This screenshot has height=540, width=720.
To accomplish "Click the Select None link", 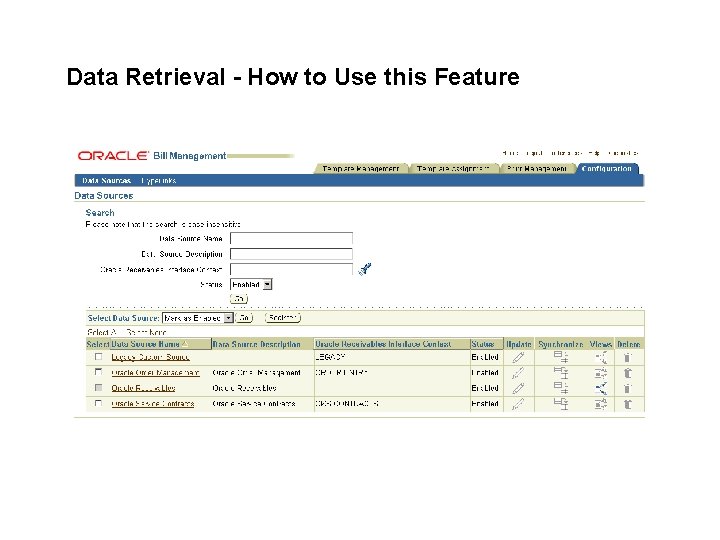I will click(x=146, y=332).
